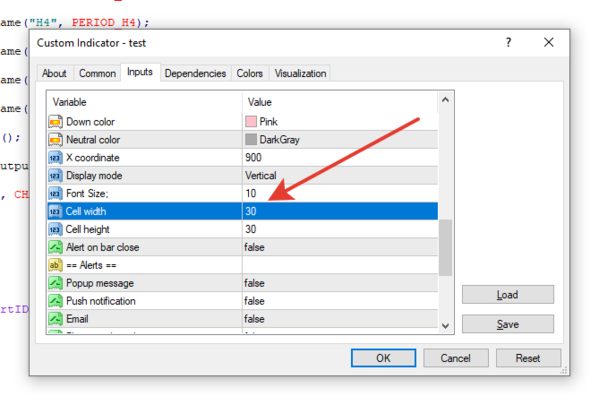
Task: Click the Neutral color row icon
Action: point(55,139)
